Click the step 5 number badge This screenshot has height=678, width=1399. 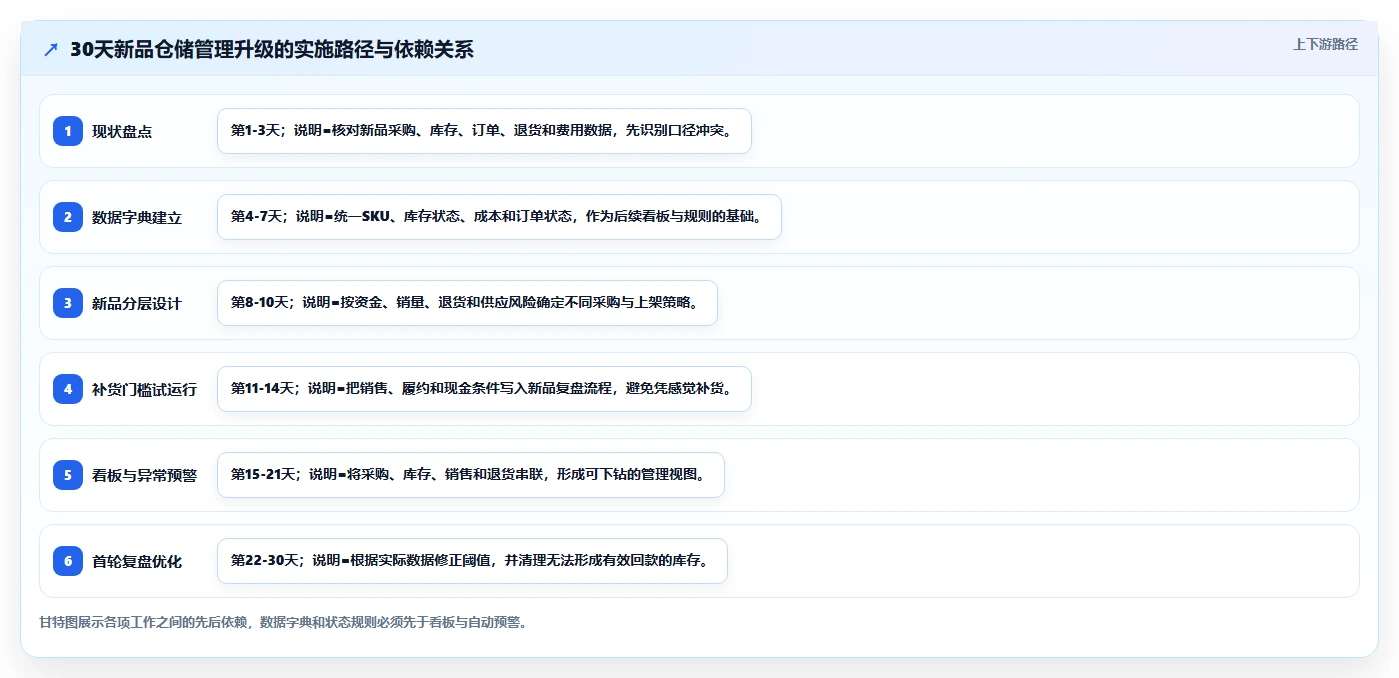coord(68,475)
